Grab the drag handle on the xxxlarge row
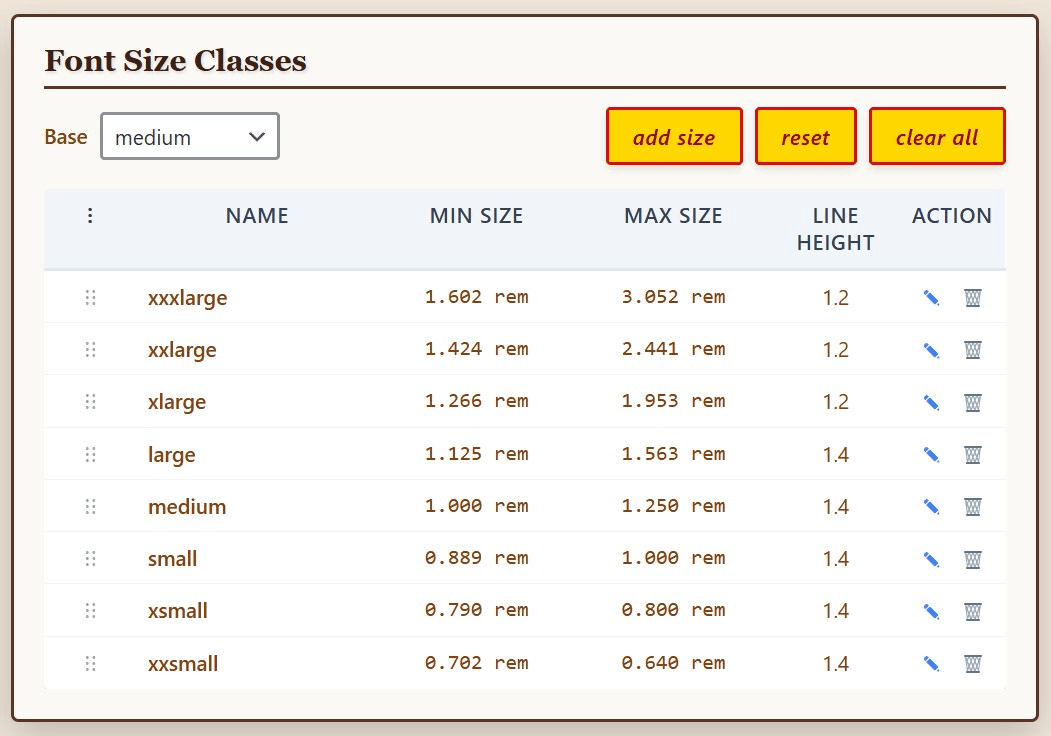 [91, 297]
